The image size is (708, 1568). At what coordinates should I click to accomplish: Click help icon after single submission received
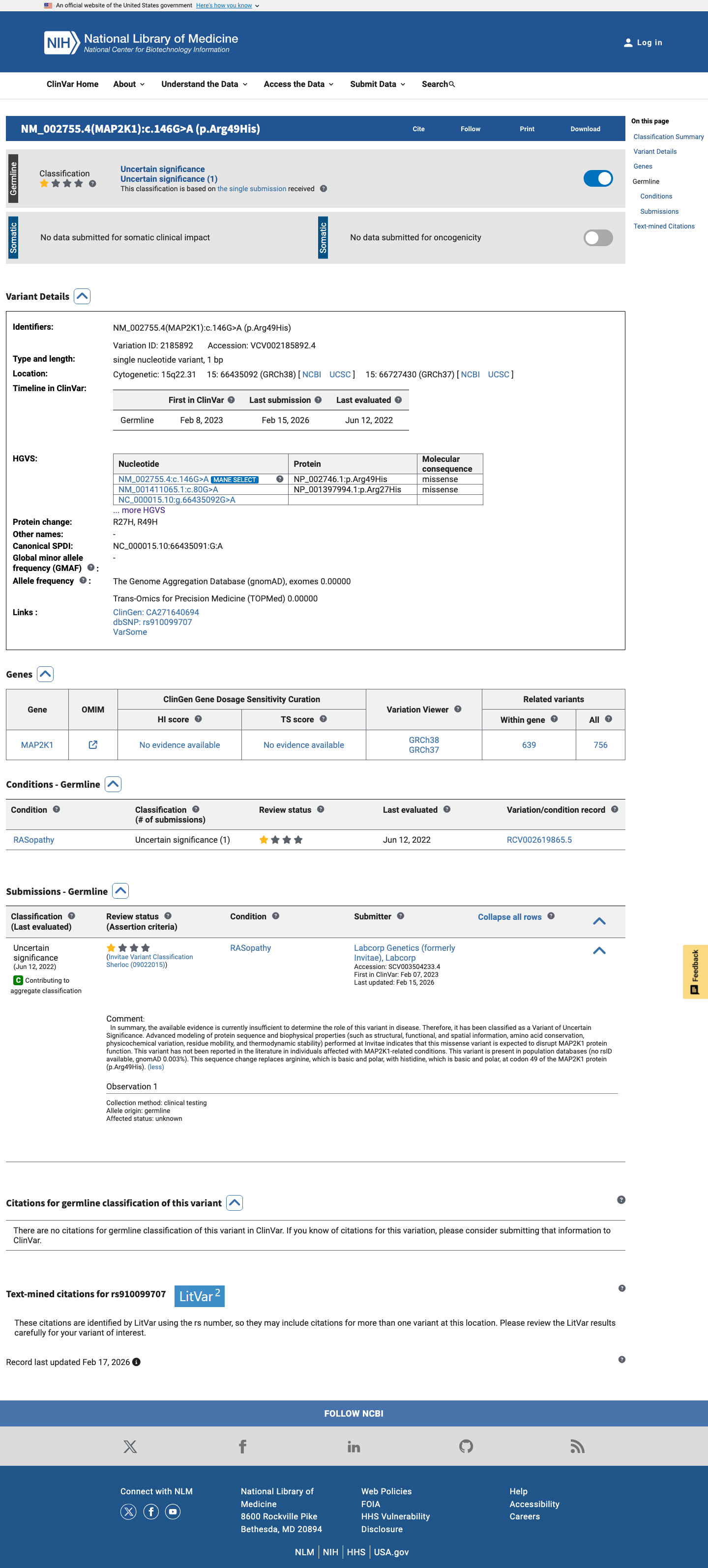(x=324, y=189)
